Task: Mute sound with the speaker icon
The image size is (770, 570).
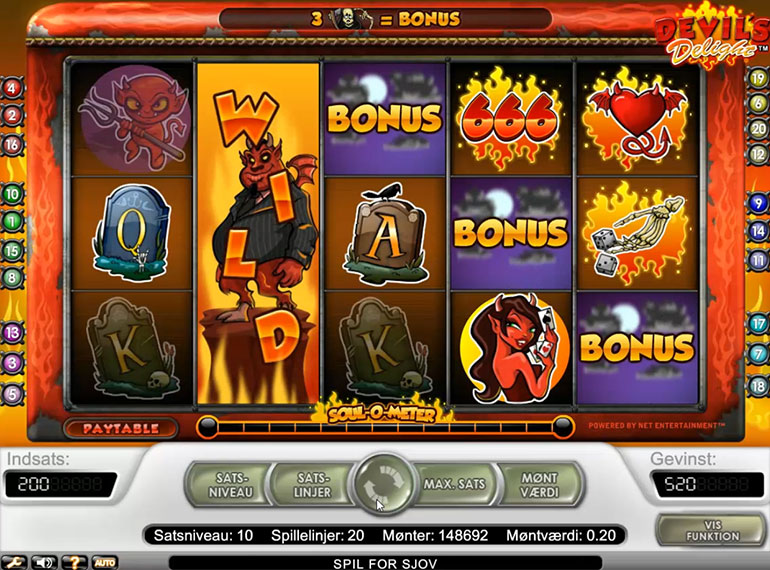Action: coord(45,562)
